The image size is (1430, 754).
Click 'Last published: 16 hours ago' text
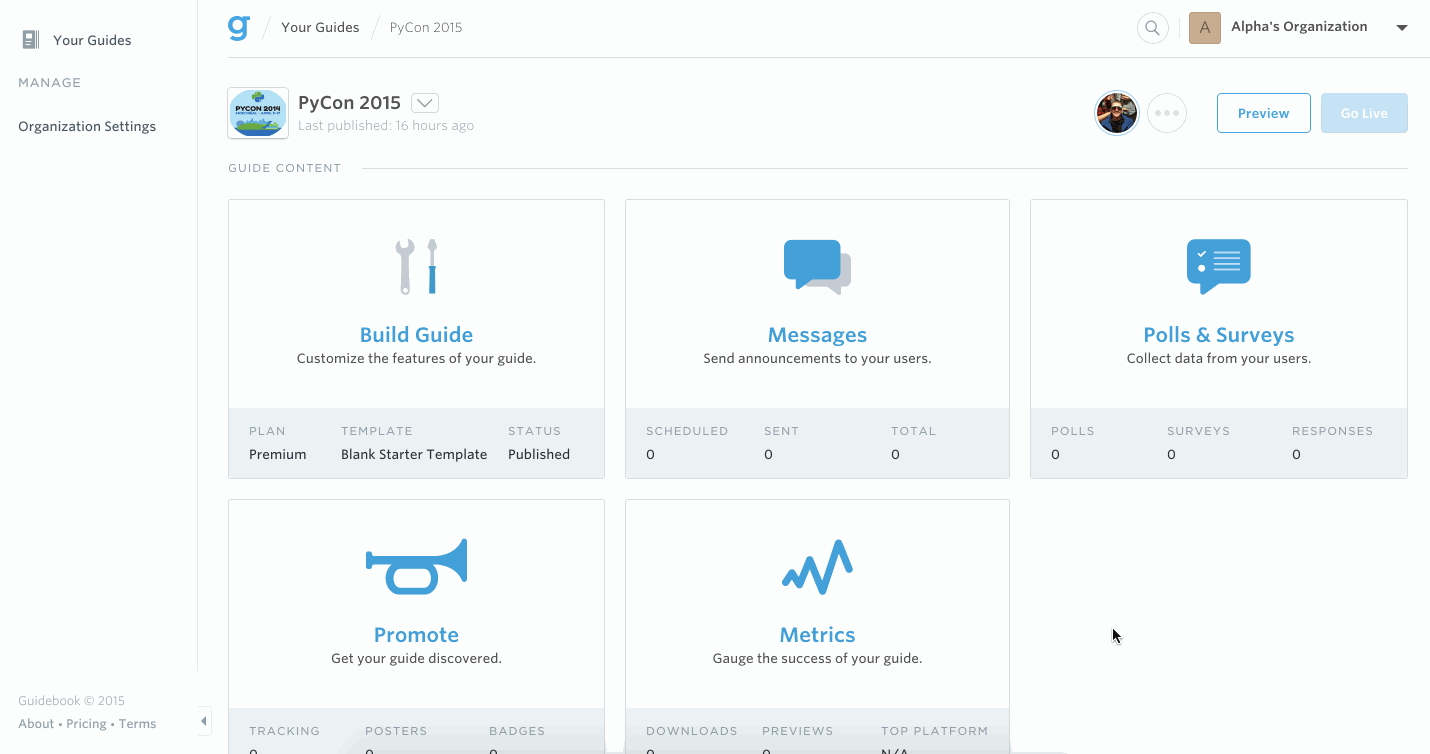(386, 126)
